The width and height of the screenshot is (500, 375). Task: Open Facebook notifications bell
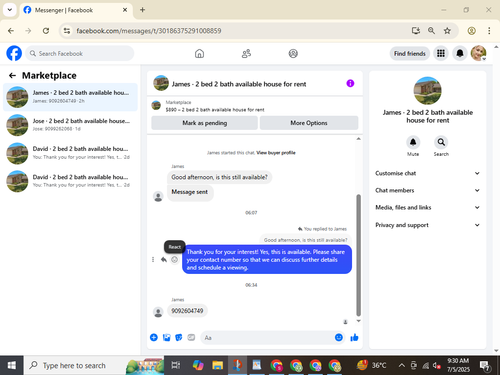click(x=460, y=53)
